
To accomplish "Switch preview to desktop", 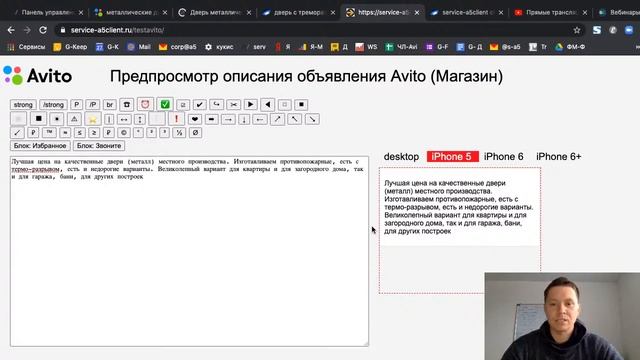I will 401,156.
